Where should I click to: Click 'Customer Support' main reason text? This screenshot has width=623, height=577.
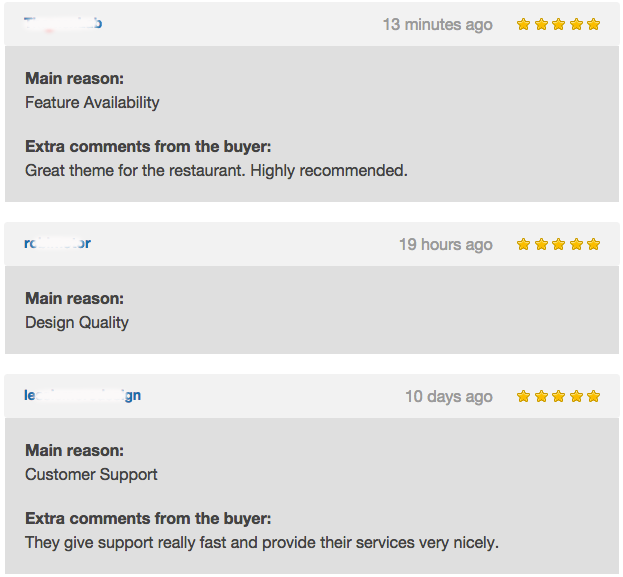tap(91, 474)
